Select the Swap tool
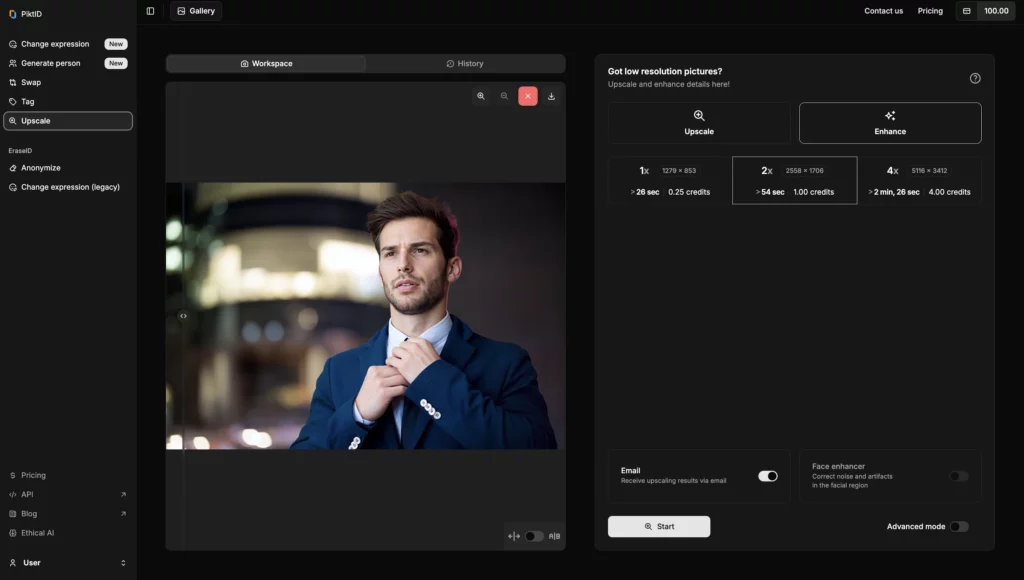The width and height of the screenshot is (1024, 580). click(31, 81)
